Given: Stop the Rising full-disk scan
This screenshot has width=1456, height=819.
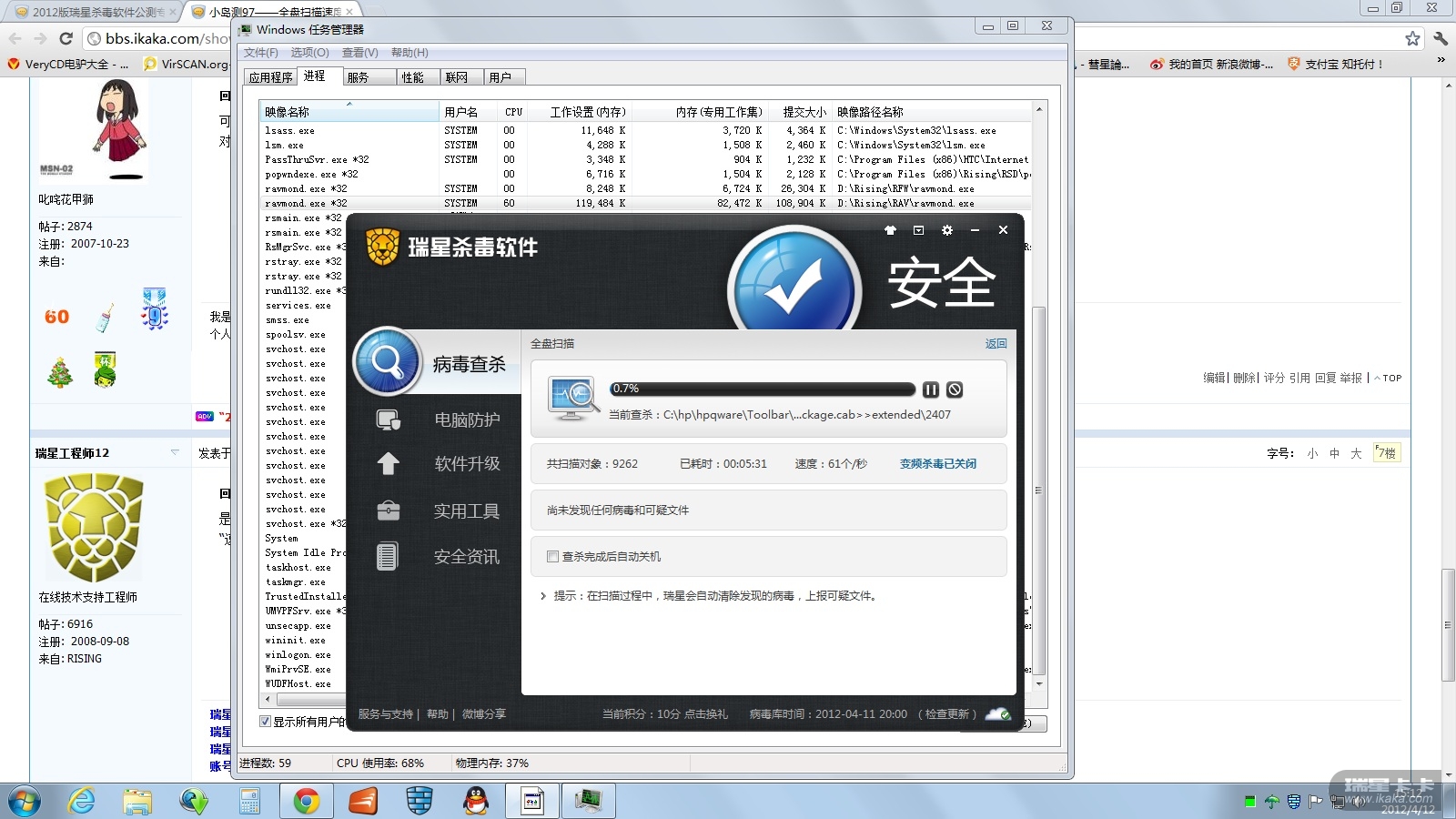Looking at the screenshot, I should [x=955, y=389].
